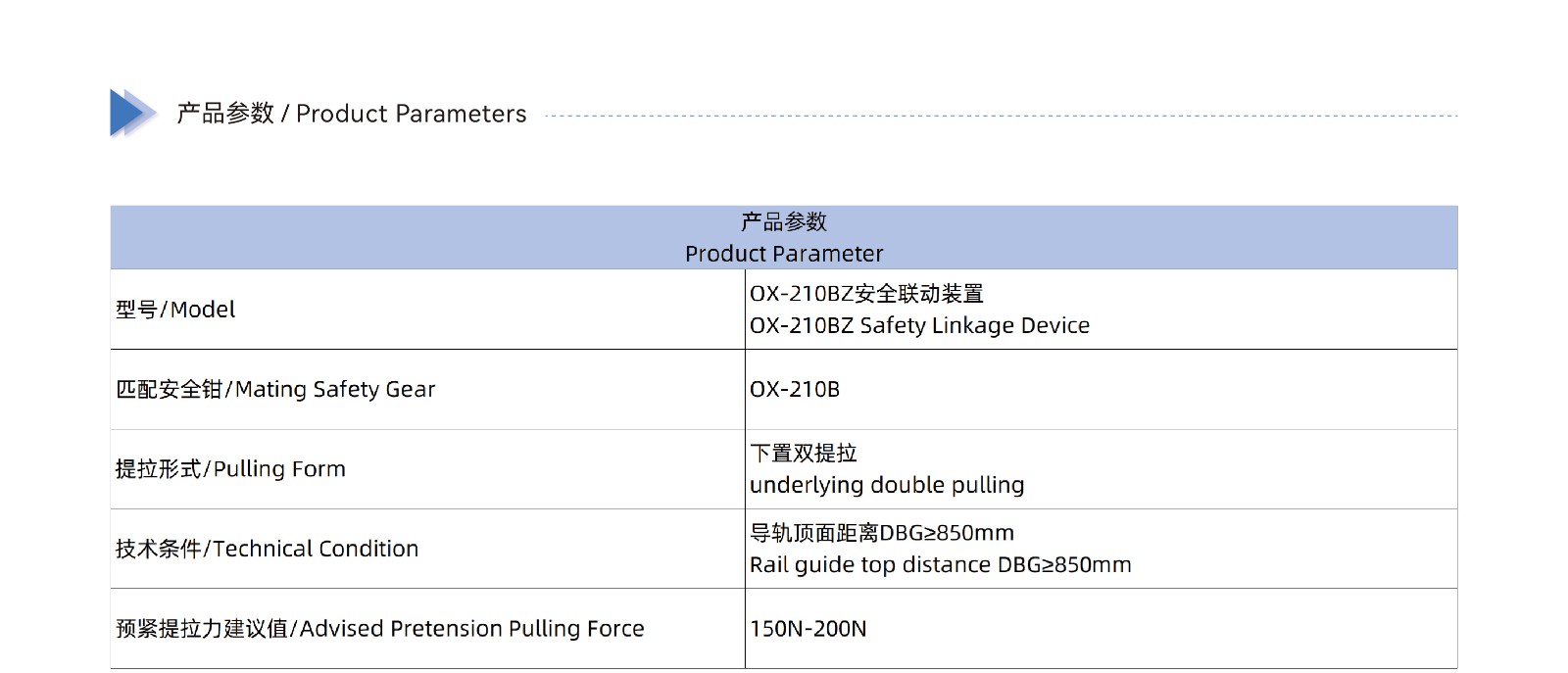Click the OX-210BZ Safety Linkage Device text

tap(919, 325)
